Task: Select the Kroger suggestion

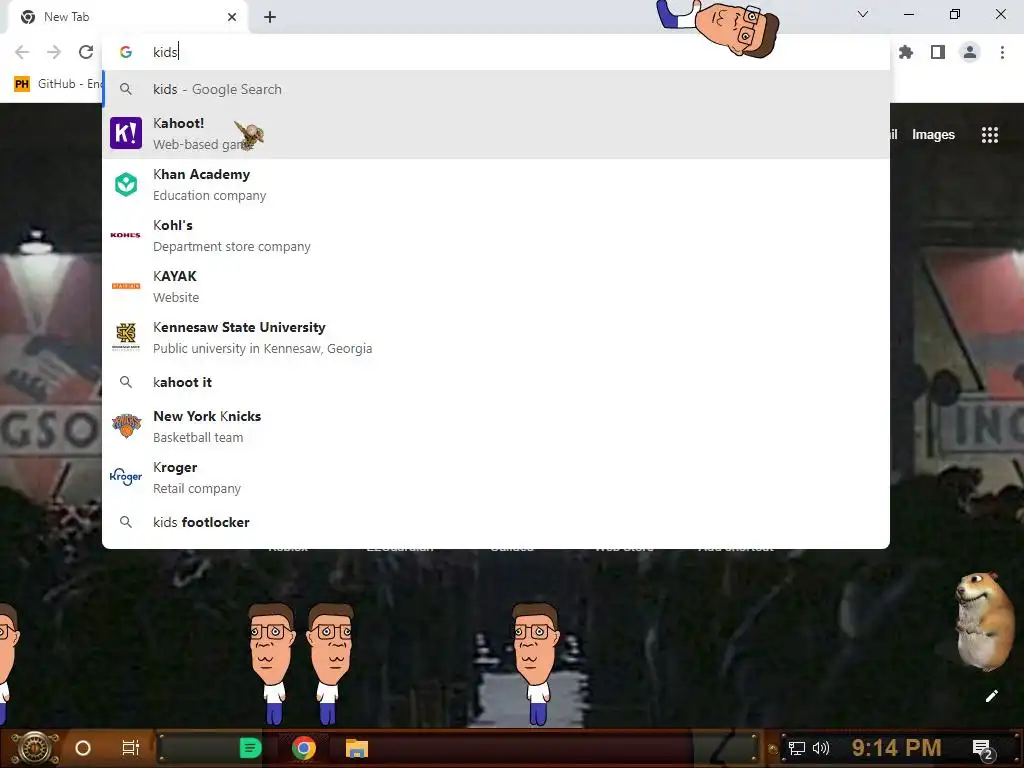Action: coord(496,477)
